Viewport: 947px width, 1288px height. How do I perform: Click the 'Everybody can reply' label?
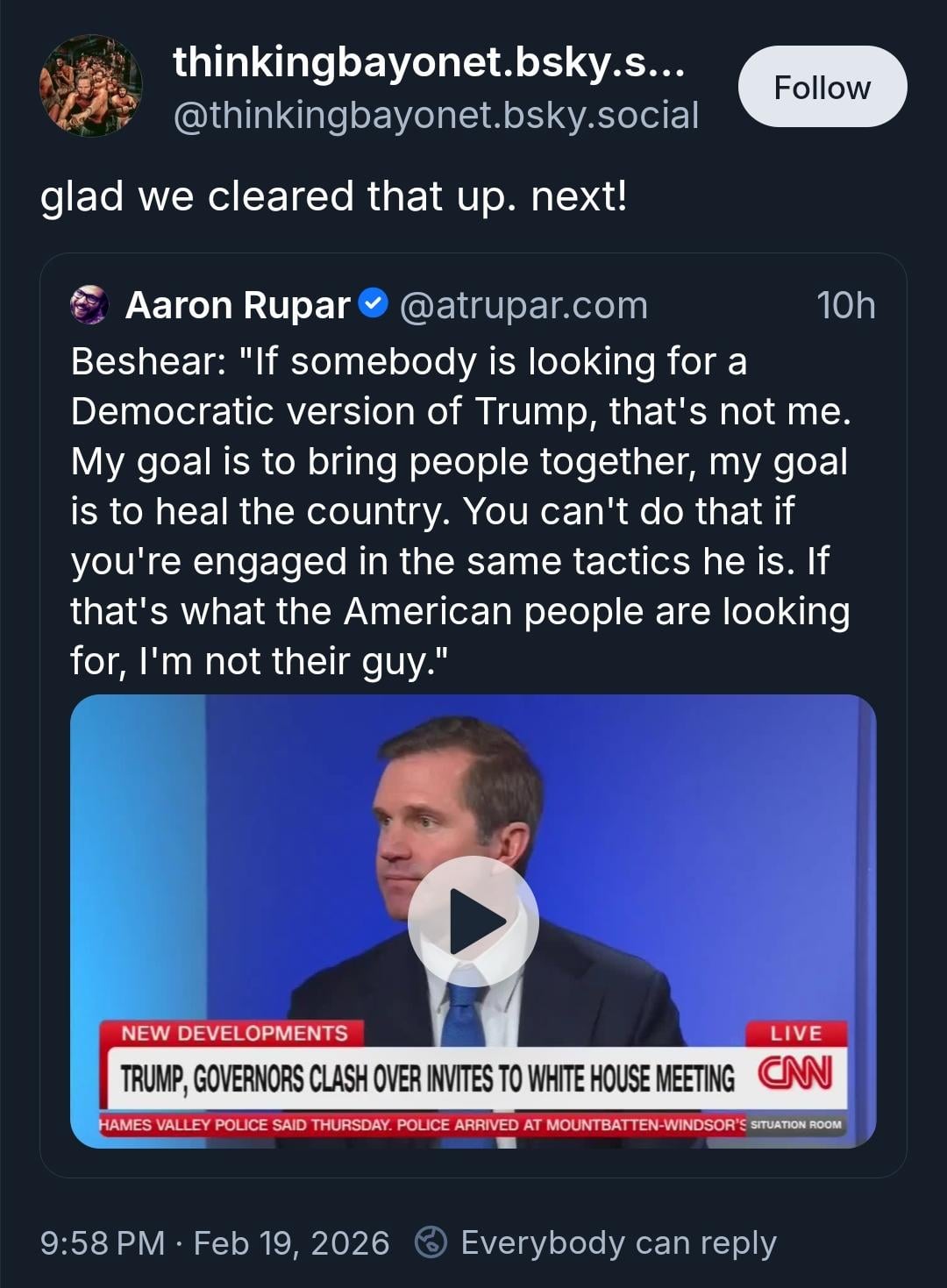coord(618,1242)
